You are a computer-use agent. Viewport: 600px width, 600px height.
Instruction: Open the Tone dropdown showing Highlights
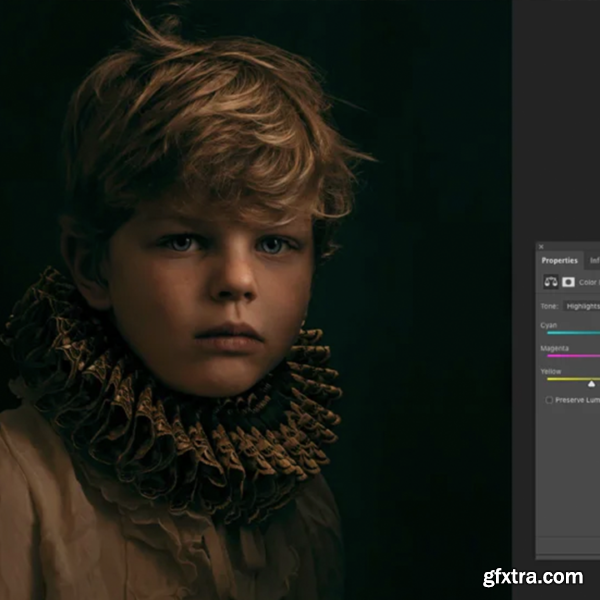(x=582, y=306)
